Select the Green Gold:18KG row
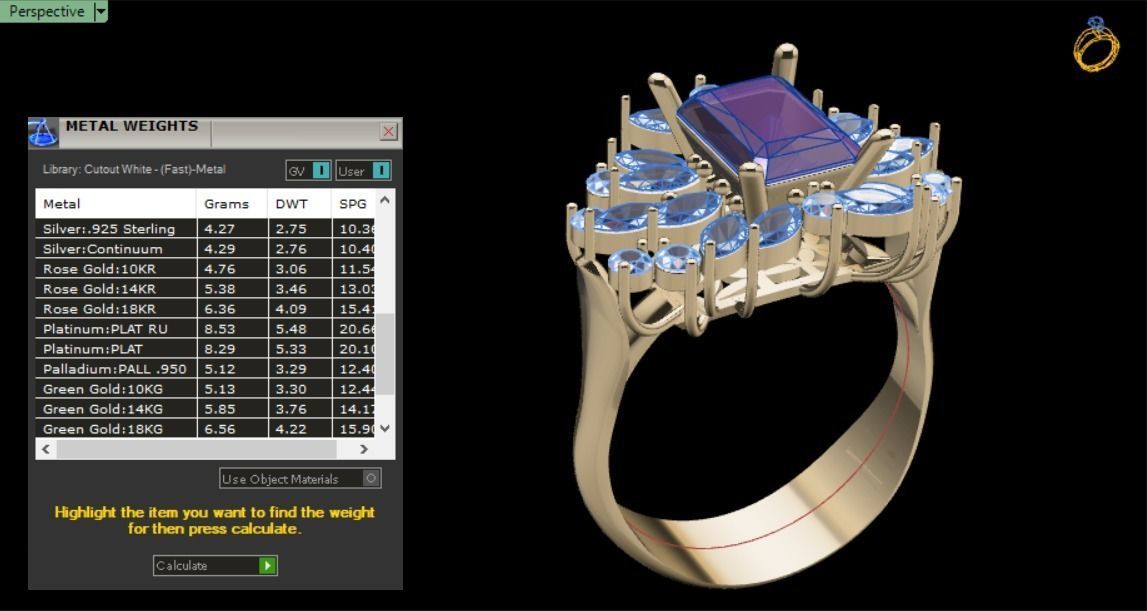This screenshot has width=1147, height=611. pos(206,429)
